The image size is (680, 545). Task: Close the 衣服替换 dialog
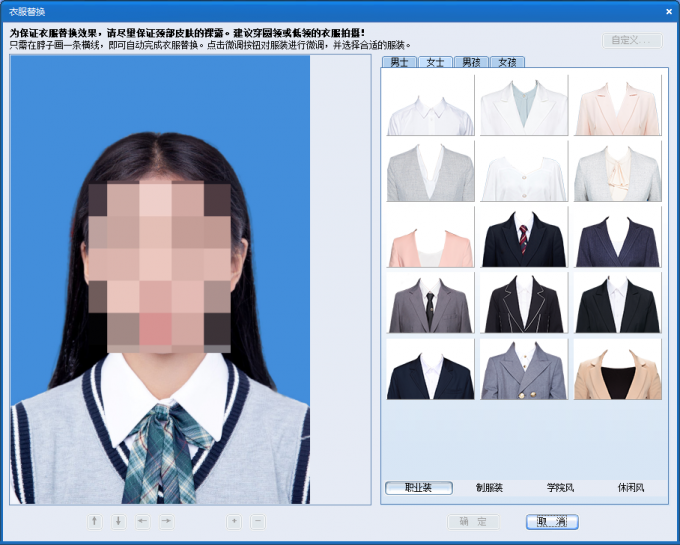[669, 12]
